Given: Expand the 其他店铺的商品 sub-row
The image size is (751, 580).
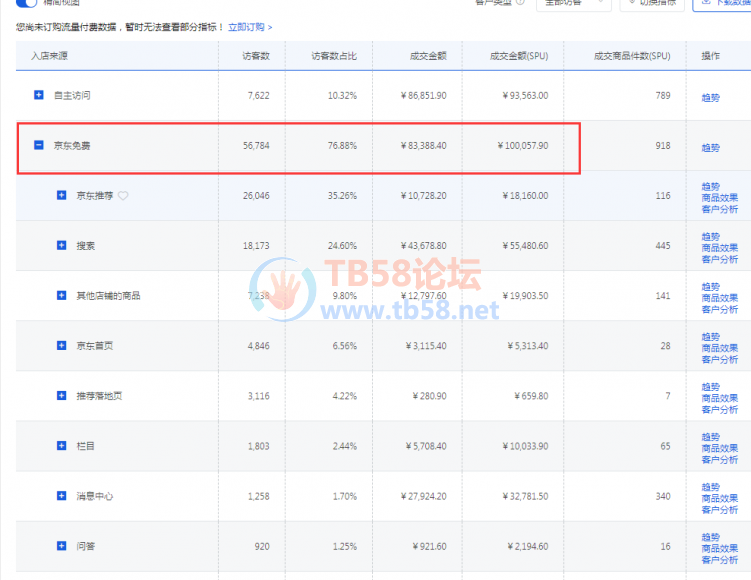Looking at the screenshot, I should 61,295.
